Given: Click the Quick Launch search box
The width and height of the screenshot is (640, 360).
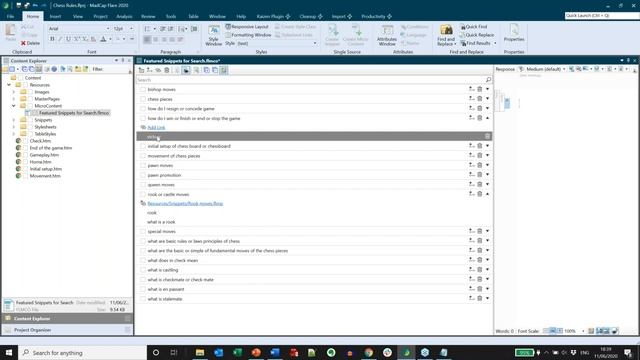Looking at the screenshot, I should [602, 16].
